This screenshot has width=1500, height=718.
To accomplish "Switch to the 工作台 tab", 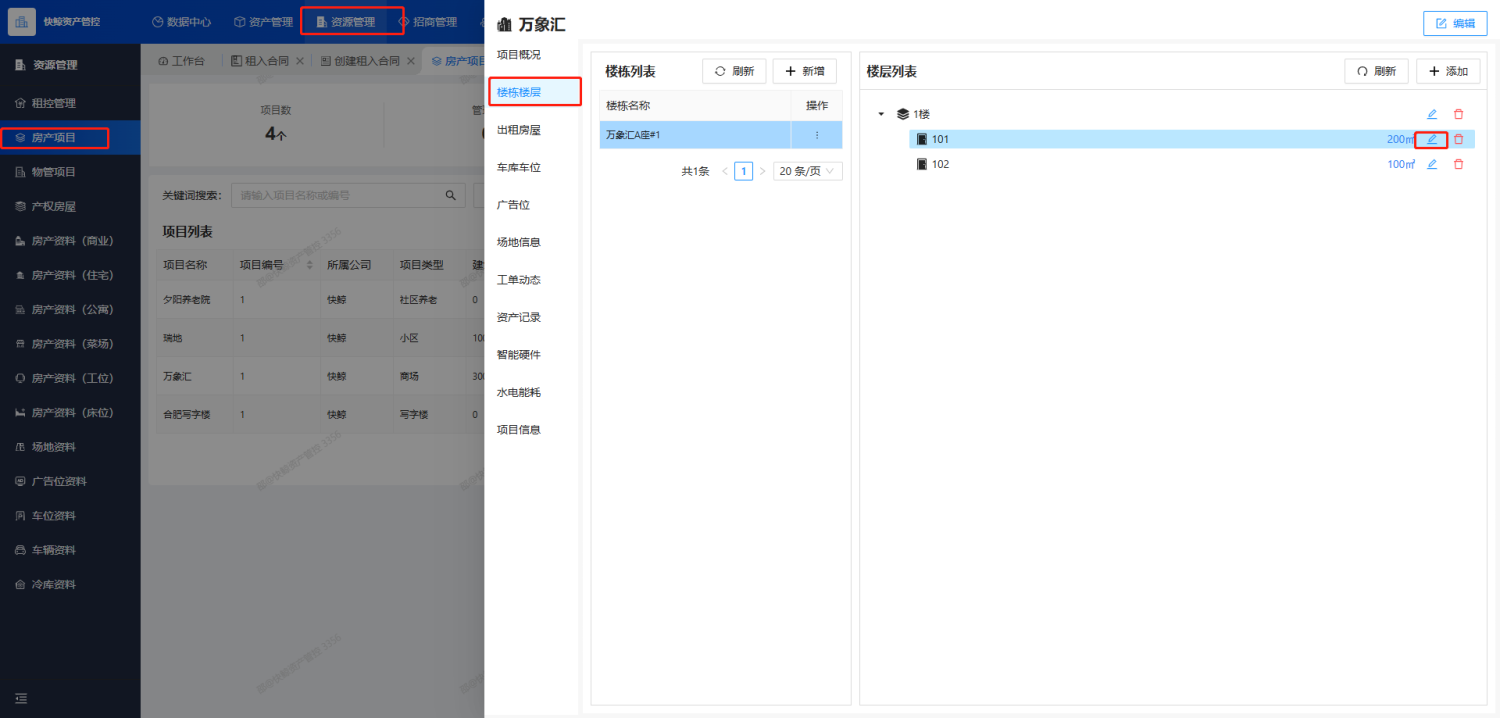I will [x=182, y=61].
